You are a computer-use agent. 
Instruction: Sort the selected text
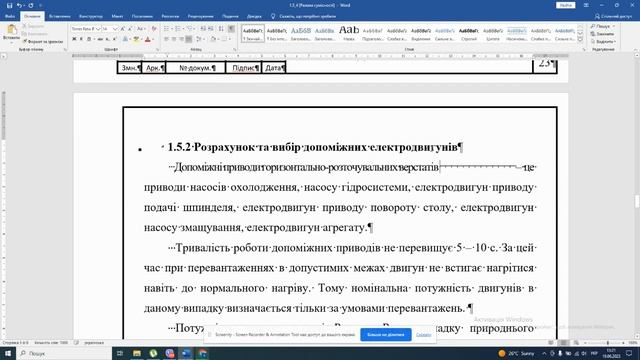pyautogui.click(x=221, y=29)
